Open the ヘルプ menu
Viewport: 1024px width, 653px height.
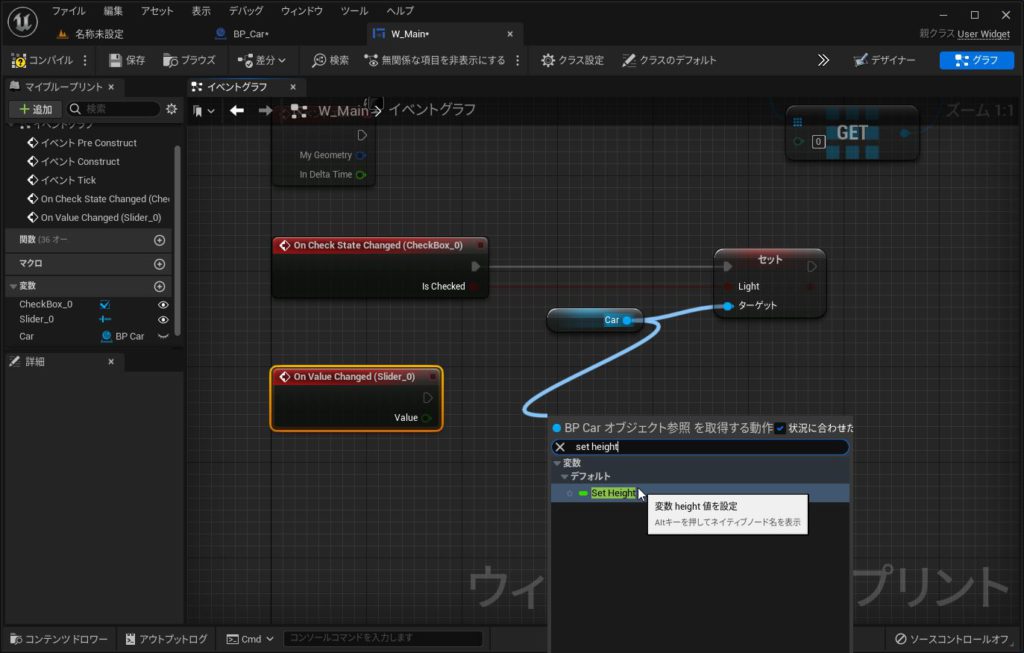pyautogui.click(x=400, y=11)
